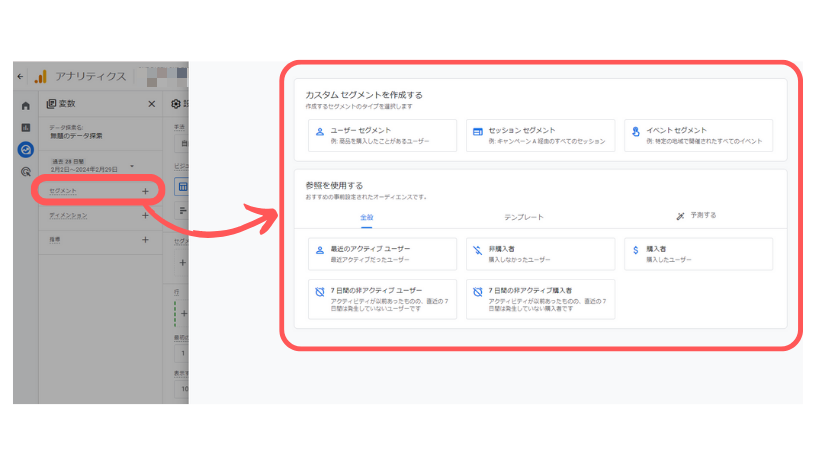Click the back arrow beside Analytics logo
The image size is (816, 466).
[20, 77]
